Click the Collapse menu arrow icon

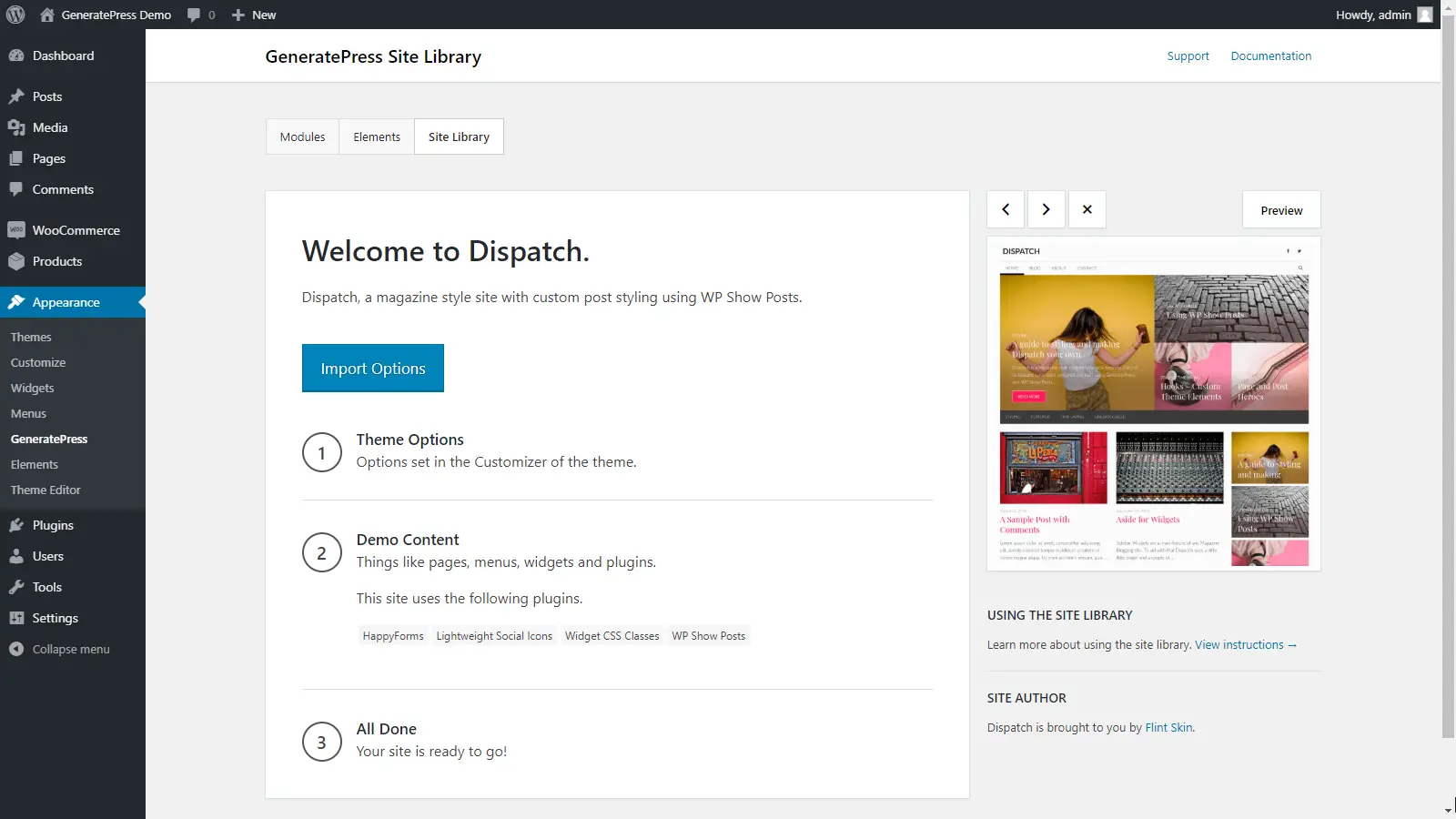coord(16,649)
